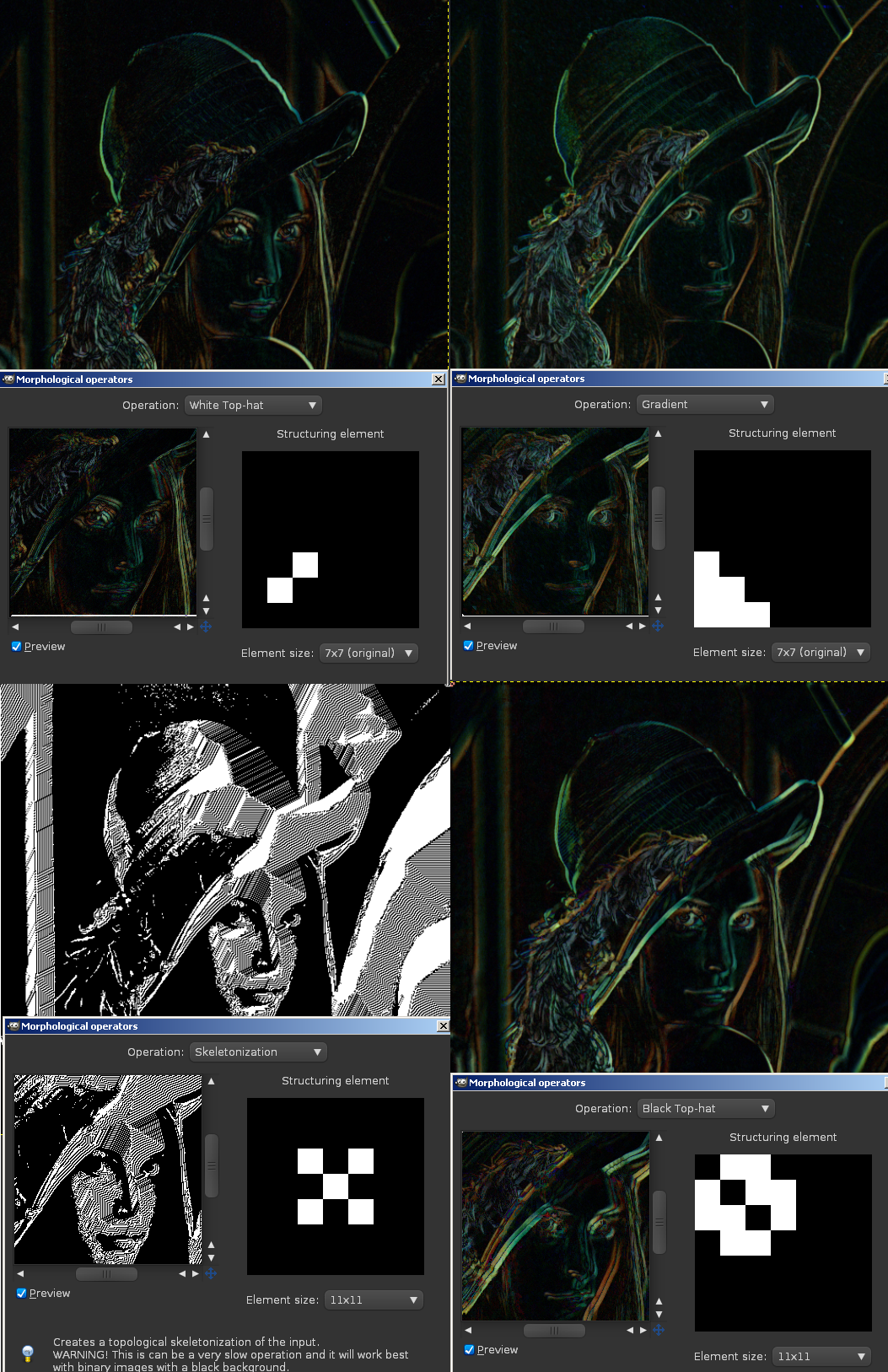Click bottommost scroll-down arrow in Gradient preview
Viewport: 888px width, 1372px height.
[658, 611]
